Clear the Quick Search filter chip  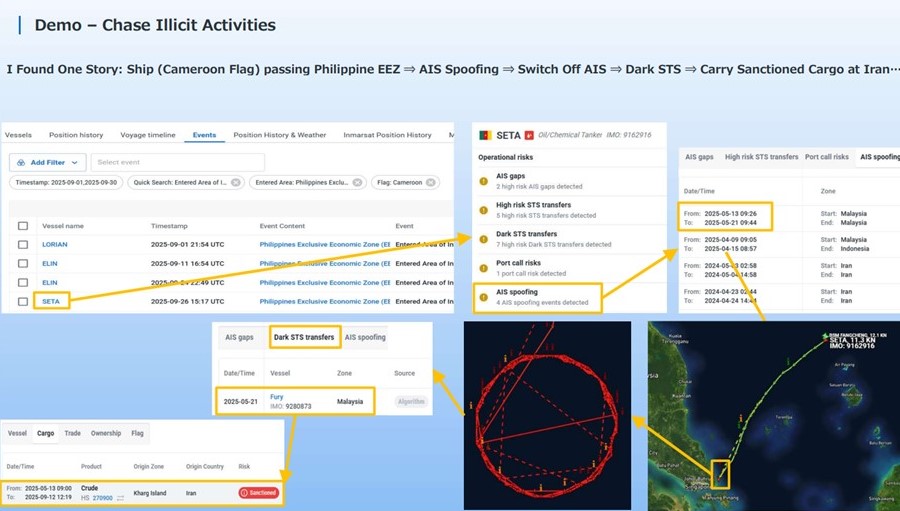point(235,183)
